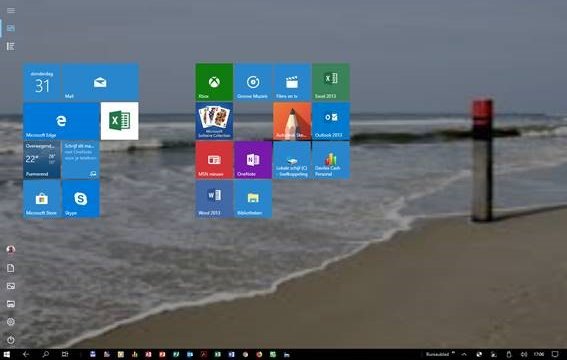Open the Microsoft Store tile

[42, 199]
